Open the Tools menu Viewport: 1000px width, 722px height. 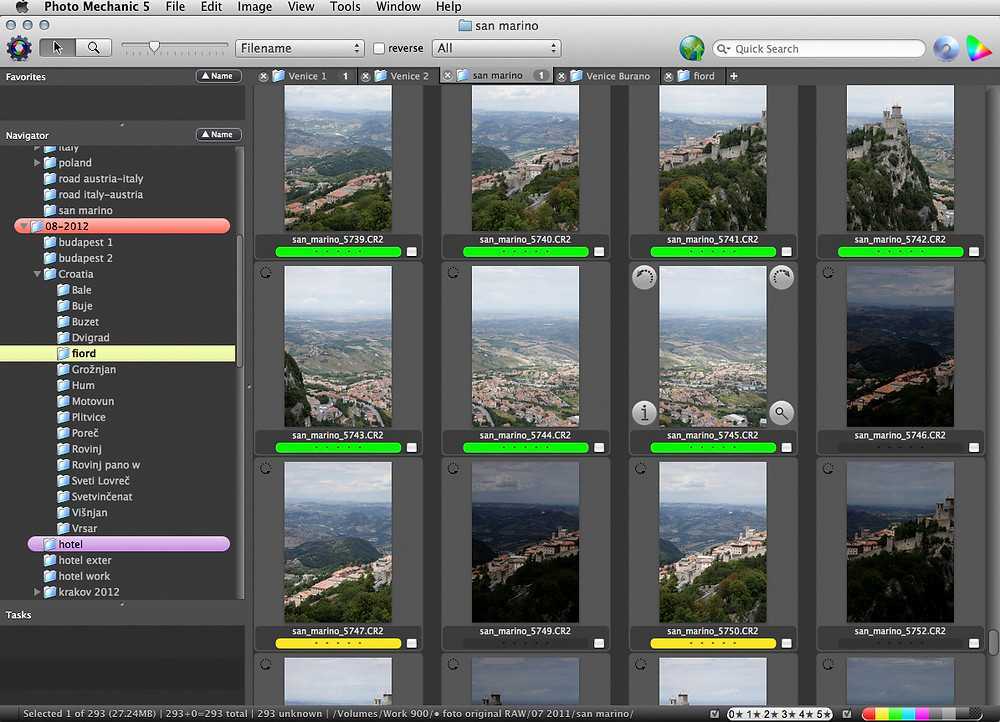[345, 7]
